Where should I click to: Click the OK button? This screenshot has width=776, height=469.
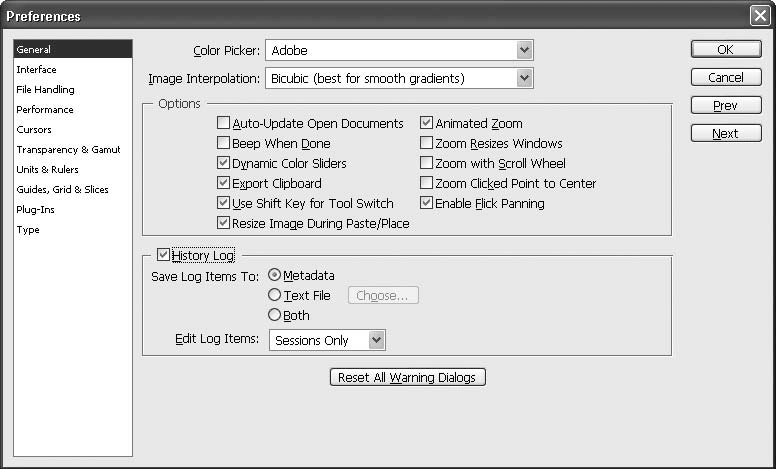[725, 50]
